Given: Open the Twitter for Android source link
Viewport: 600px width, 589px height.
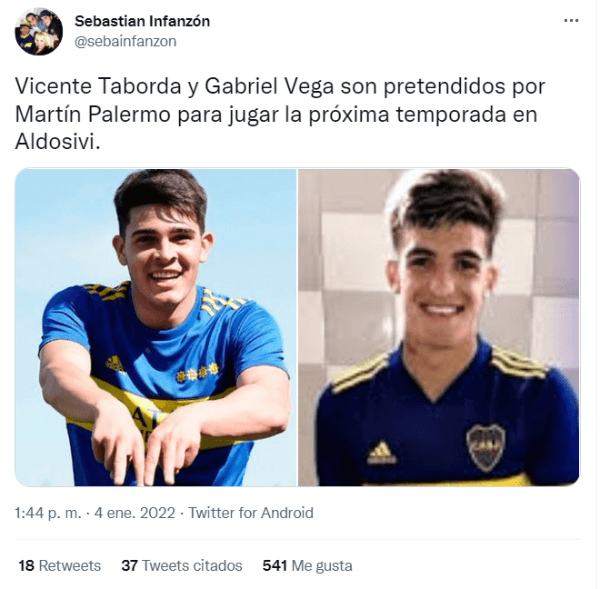Looking at the screenshot, I should pos(251,513).
